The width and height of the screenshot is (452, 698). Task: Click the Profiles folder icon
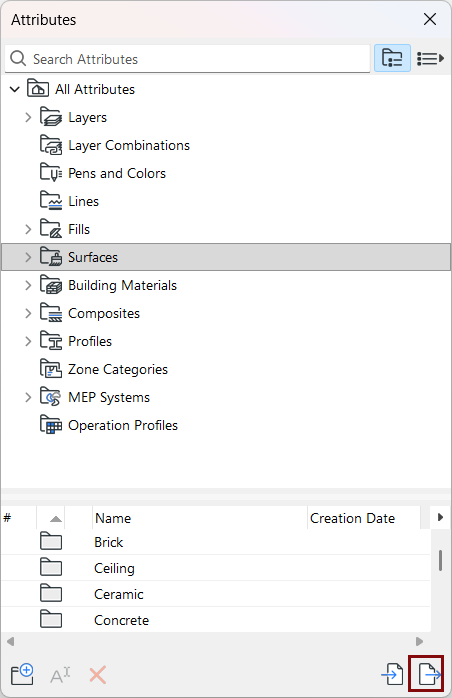tap(51, 341)
